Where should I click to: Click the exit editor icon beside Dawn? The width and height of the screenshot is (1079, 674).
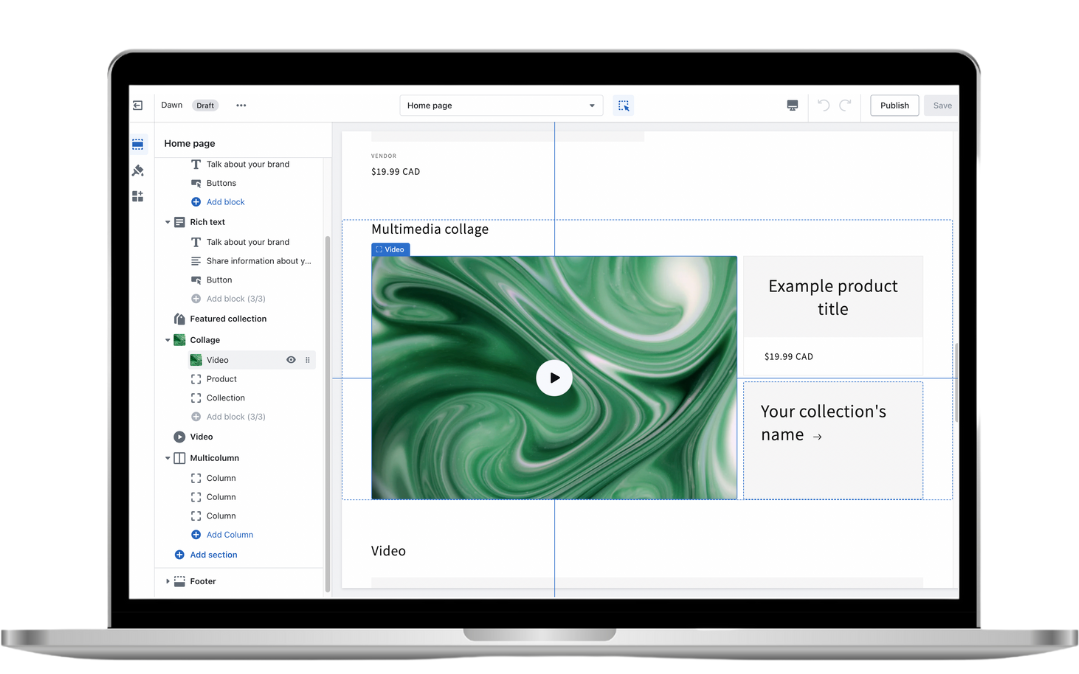[138, 105]
